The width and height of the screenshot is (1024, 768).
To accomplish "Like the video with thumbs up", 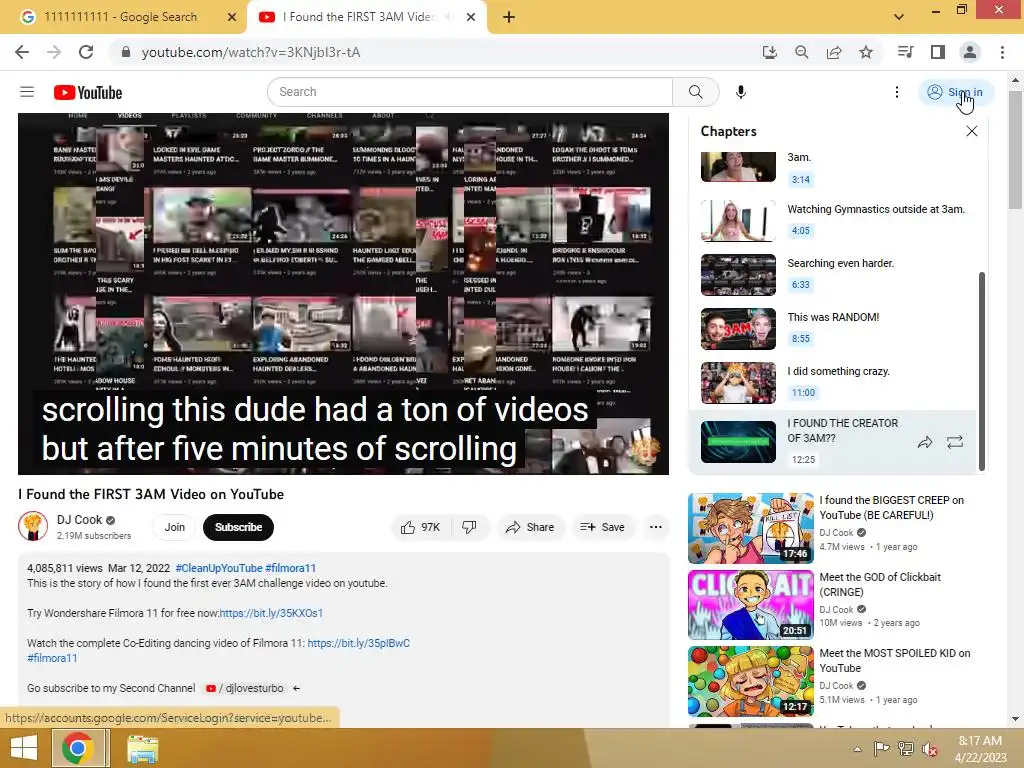I will click(x=421, y=527).
